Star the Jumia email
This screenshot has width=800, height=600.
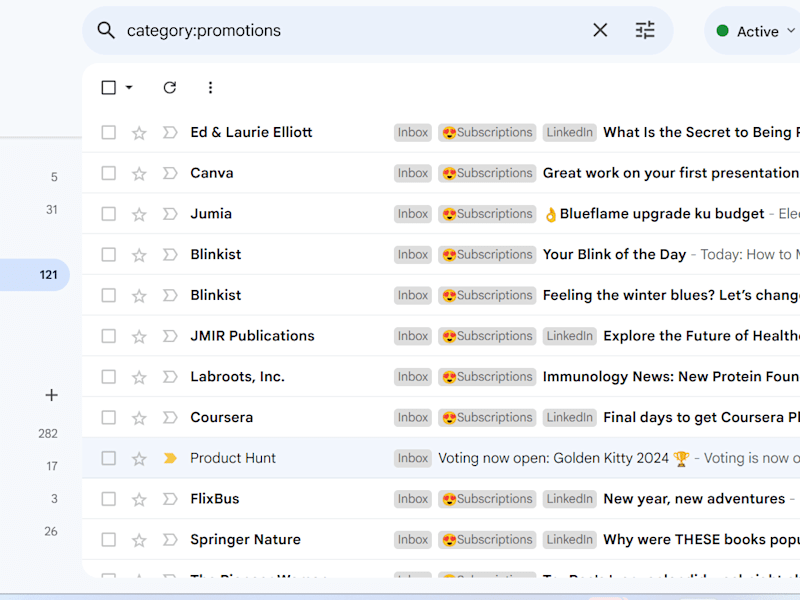pos(139,214)
